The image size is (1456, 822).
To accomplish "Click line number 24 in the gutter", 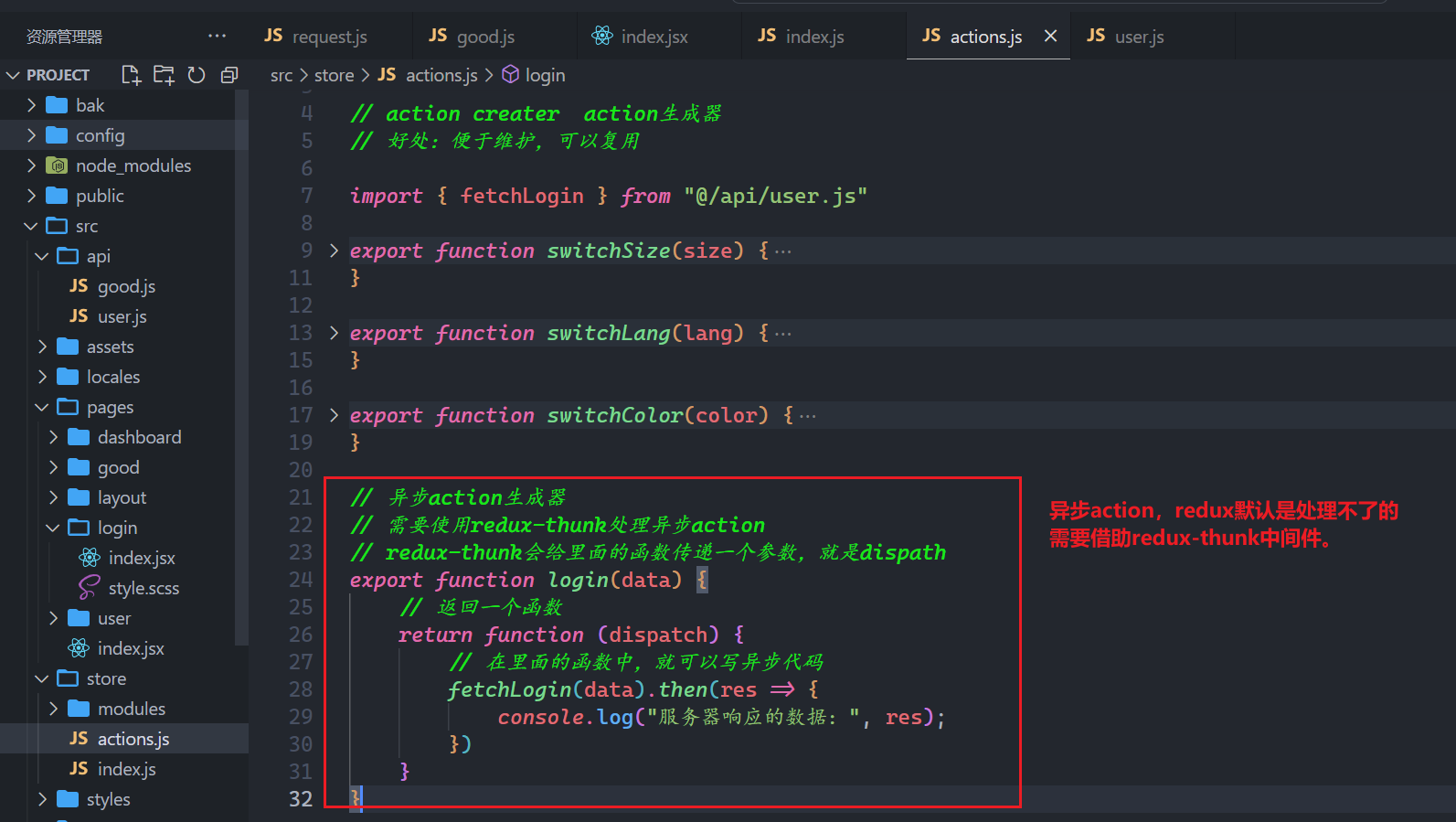I will pos(301,580).
